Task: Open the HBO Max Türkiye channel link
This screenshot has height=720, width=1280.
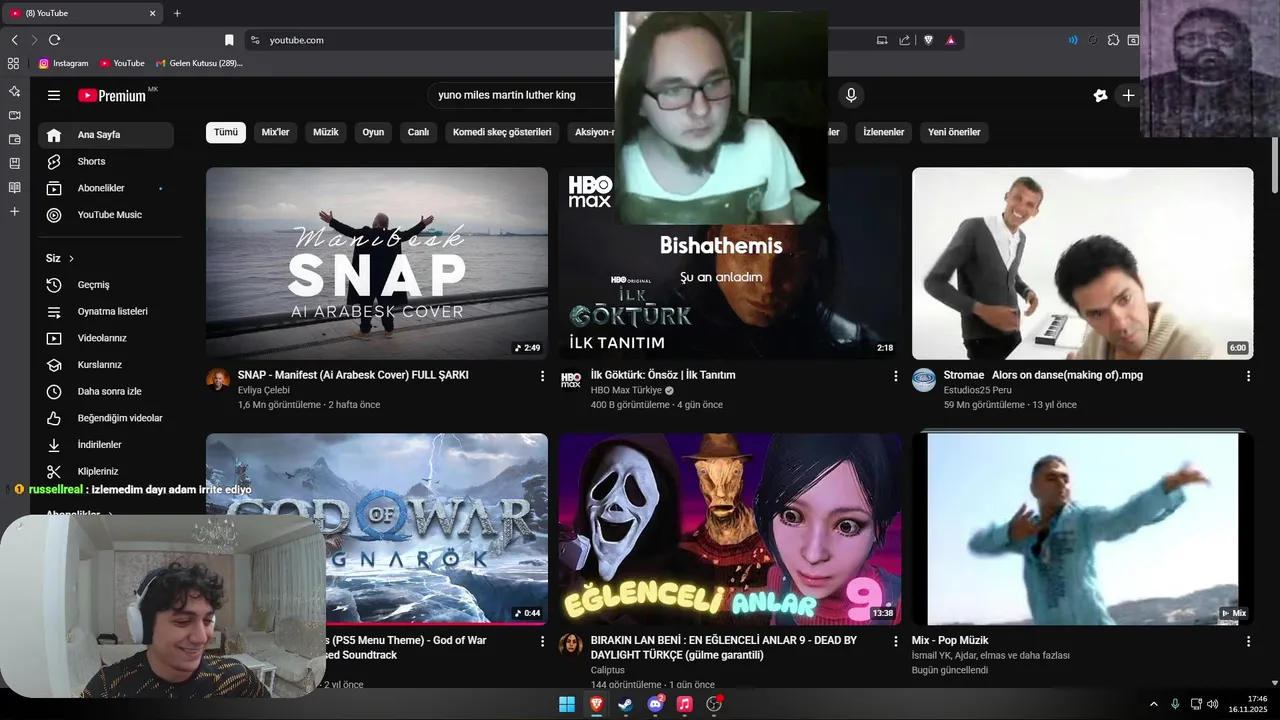Action: point(626,390)
